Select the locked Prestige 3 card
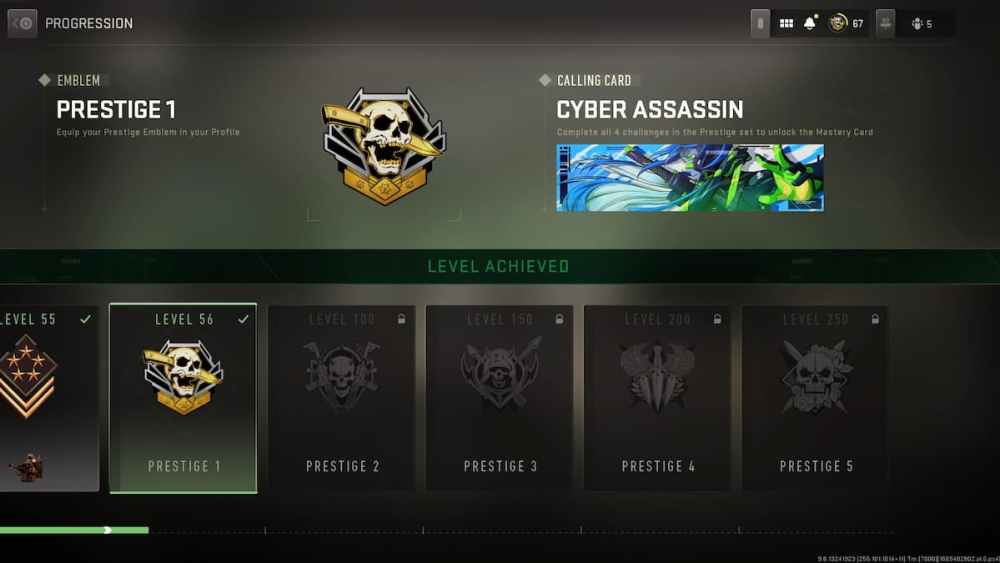Image resolution: width=1000 pixels, height=563 pixels. click(499, 398)
